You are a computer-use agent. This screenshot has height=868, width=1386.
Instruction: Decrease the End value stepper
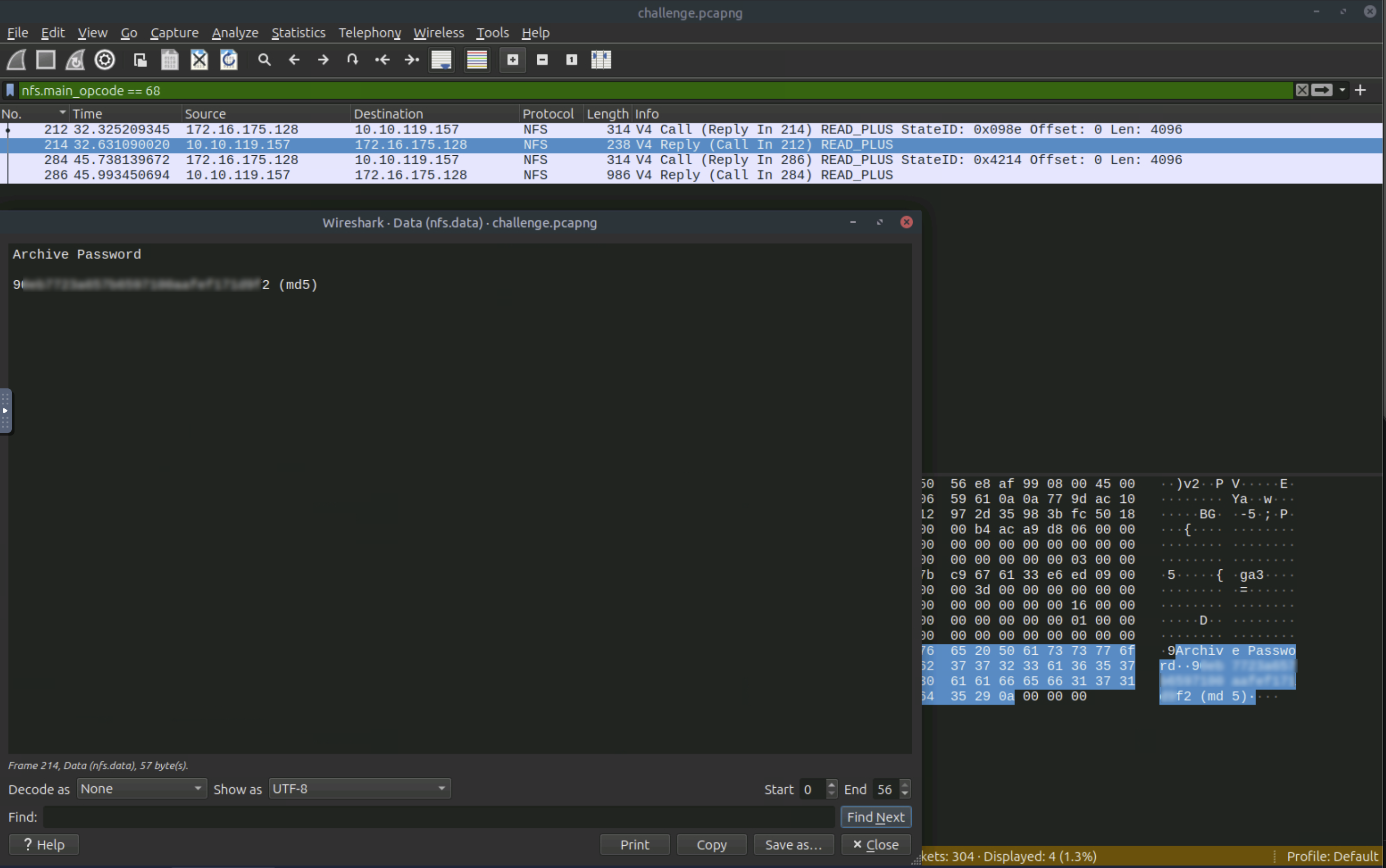[x=905, y=794]
